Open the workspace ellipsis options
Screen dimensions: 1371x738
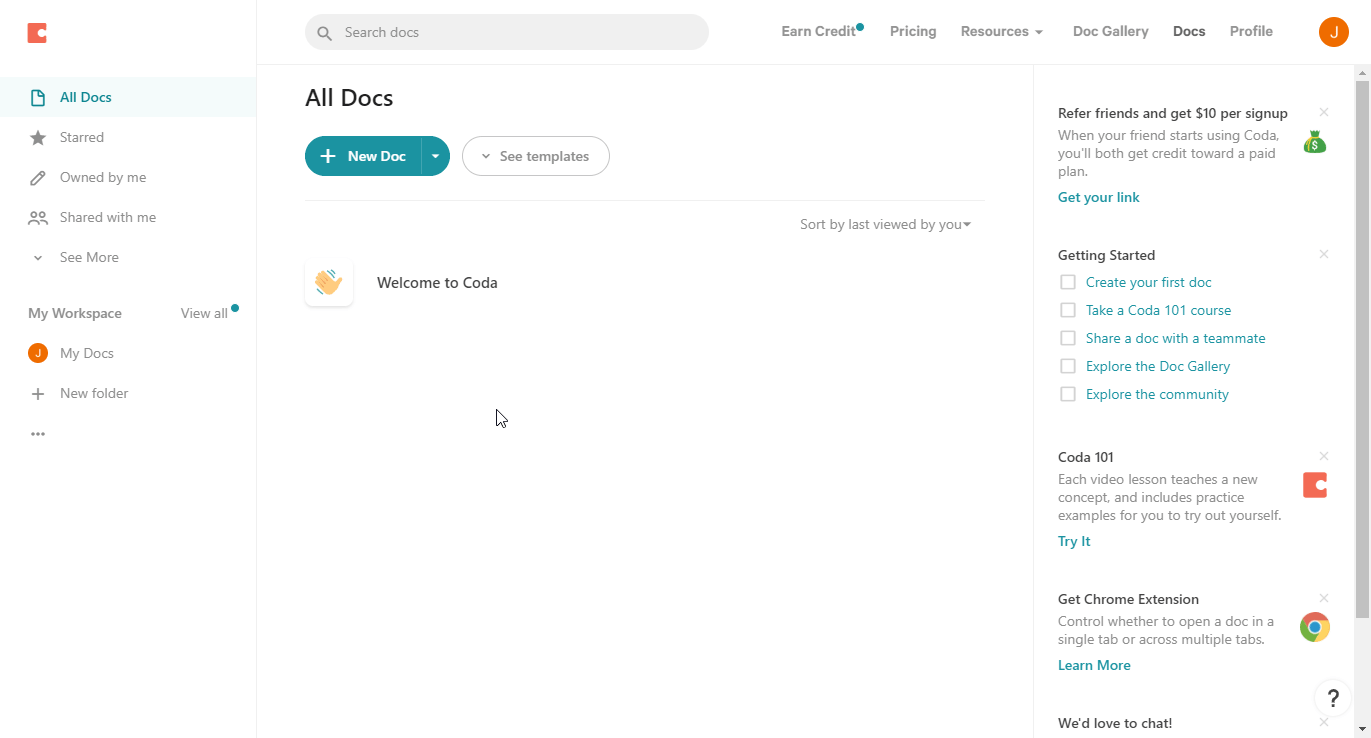tap(38, 433)
